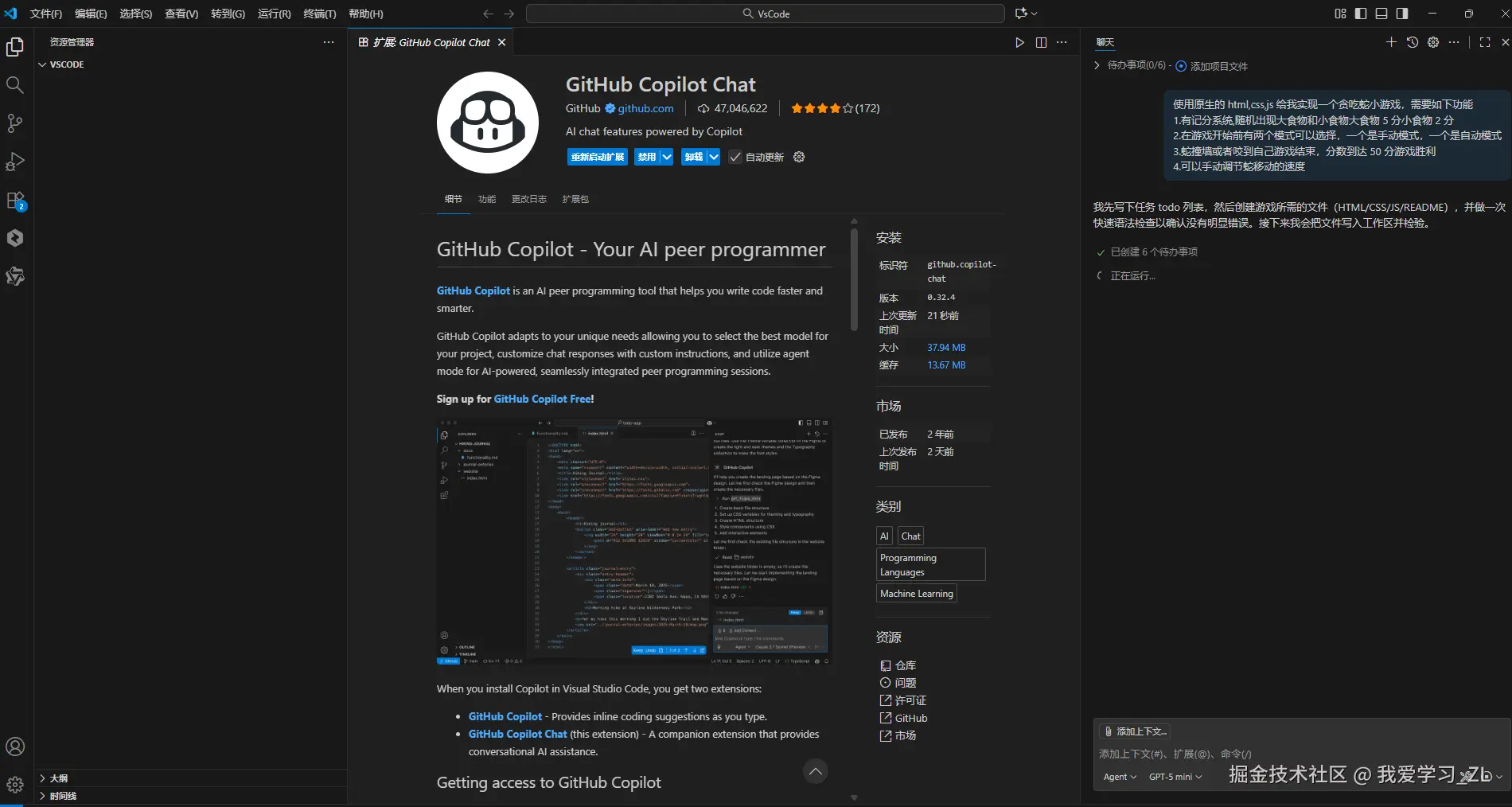1512x807 pixels.
Task: Click Customize Layout icon in title bar
Action: click(x=1340, y=14)
